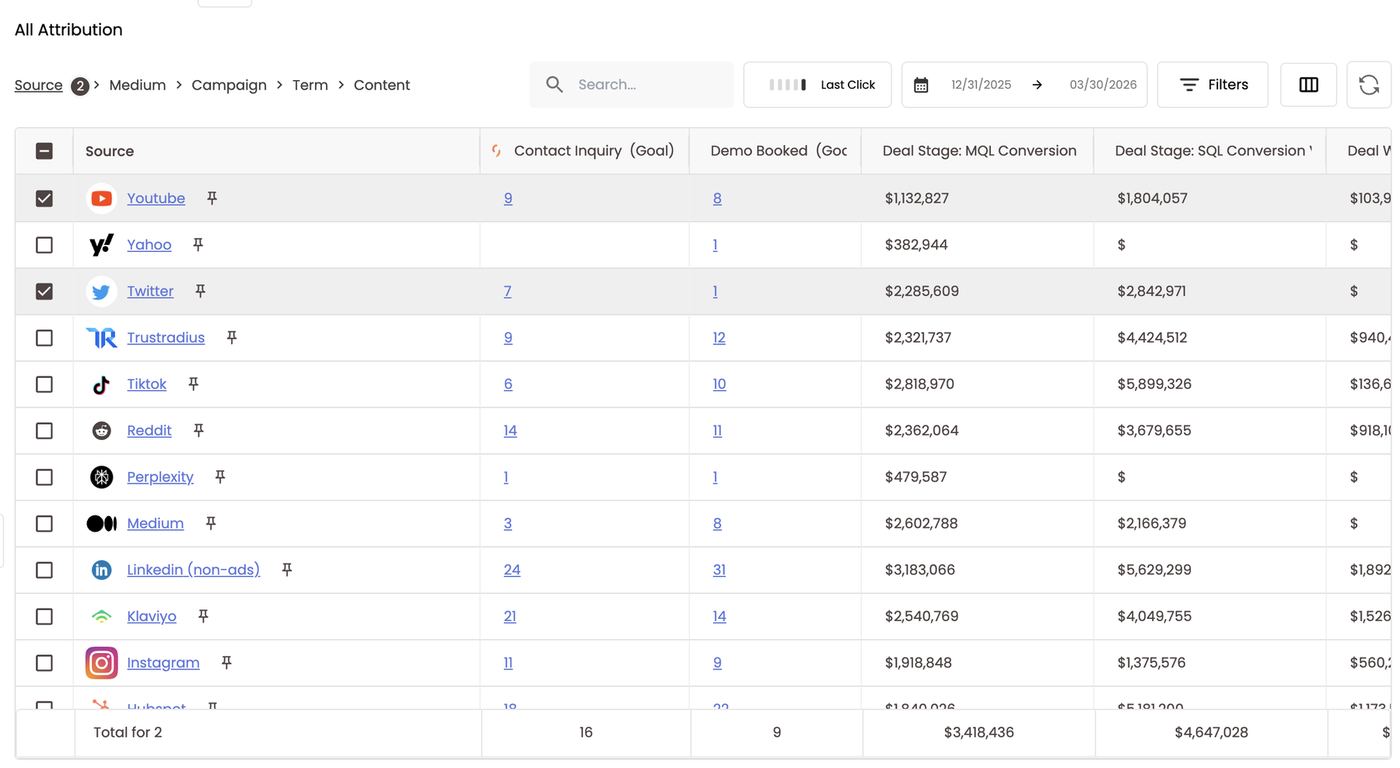Image resolution: width=1400 pixels, height=768 pixels.
Task: Uncheck the Youtube row checkbox
Action: coord(44,198)
